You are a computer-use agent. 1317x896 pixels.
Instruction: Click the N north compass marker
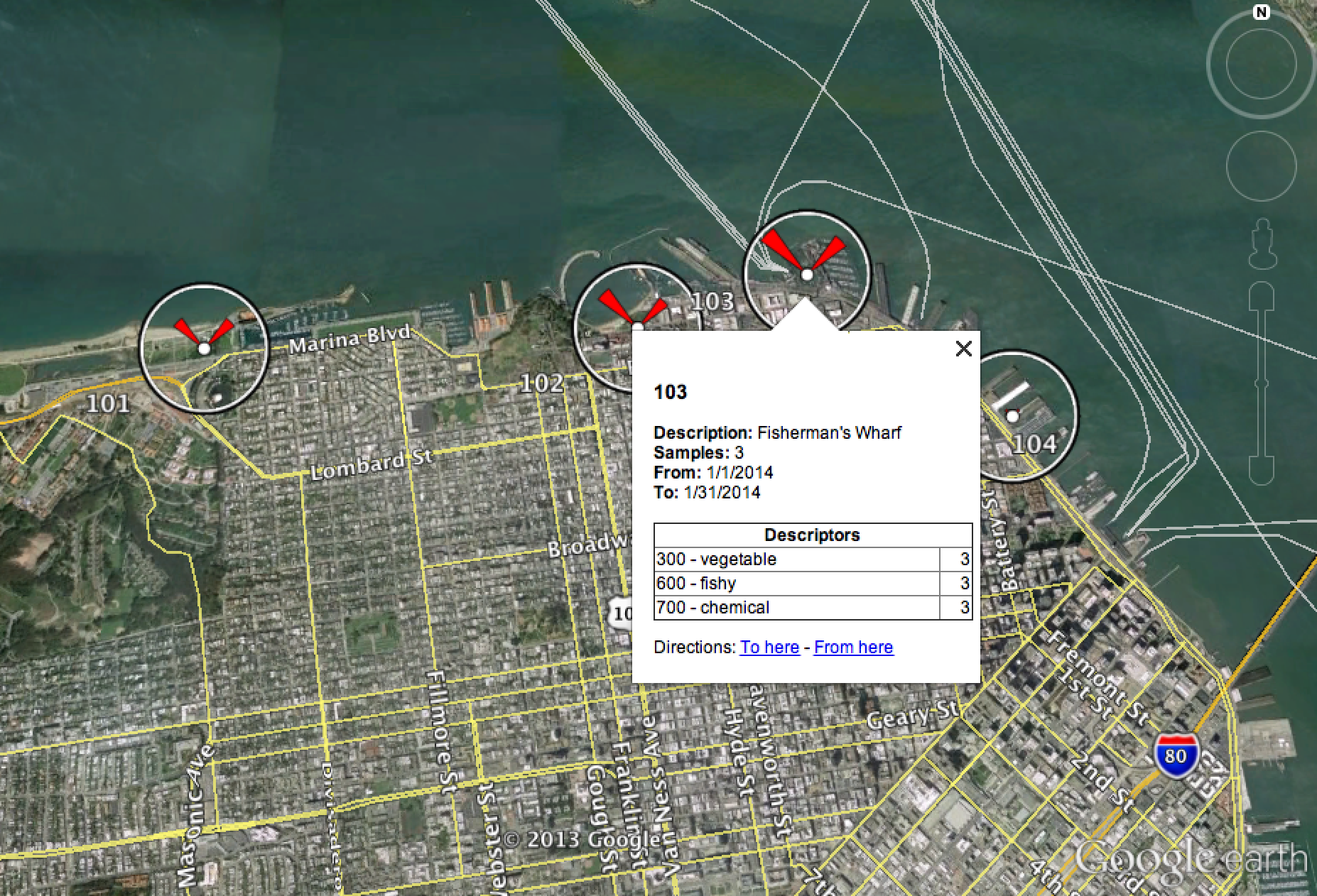pos(1262,12)
